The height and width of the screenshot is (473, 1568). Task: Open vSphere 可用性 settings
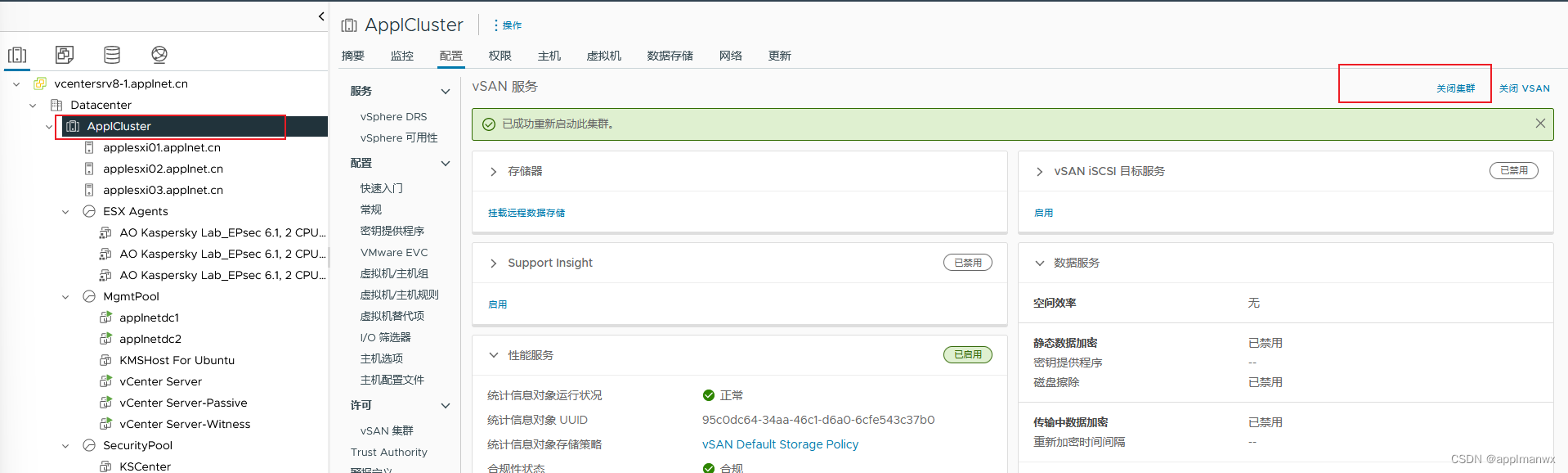[399, 138]
